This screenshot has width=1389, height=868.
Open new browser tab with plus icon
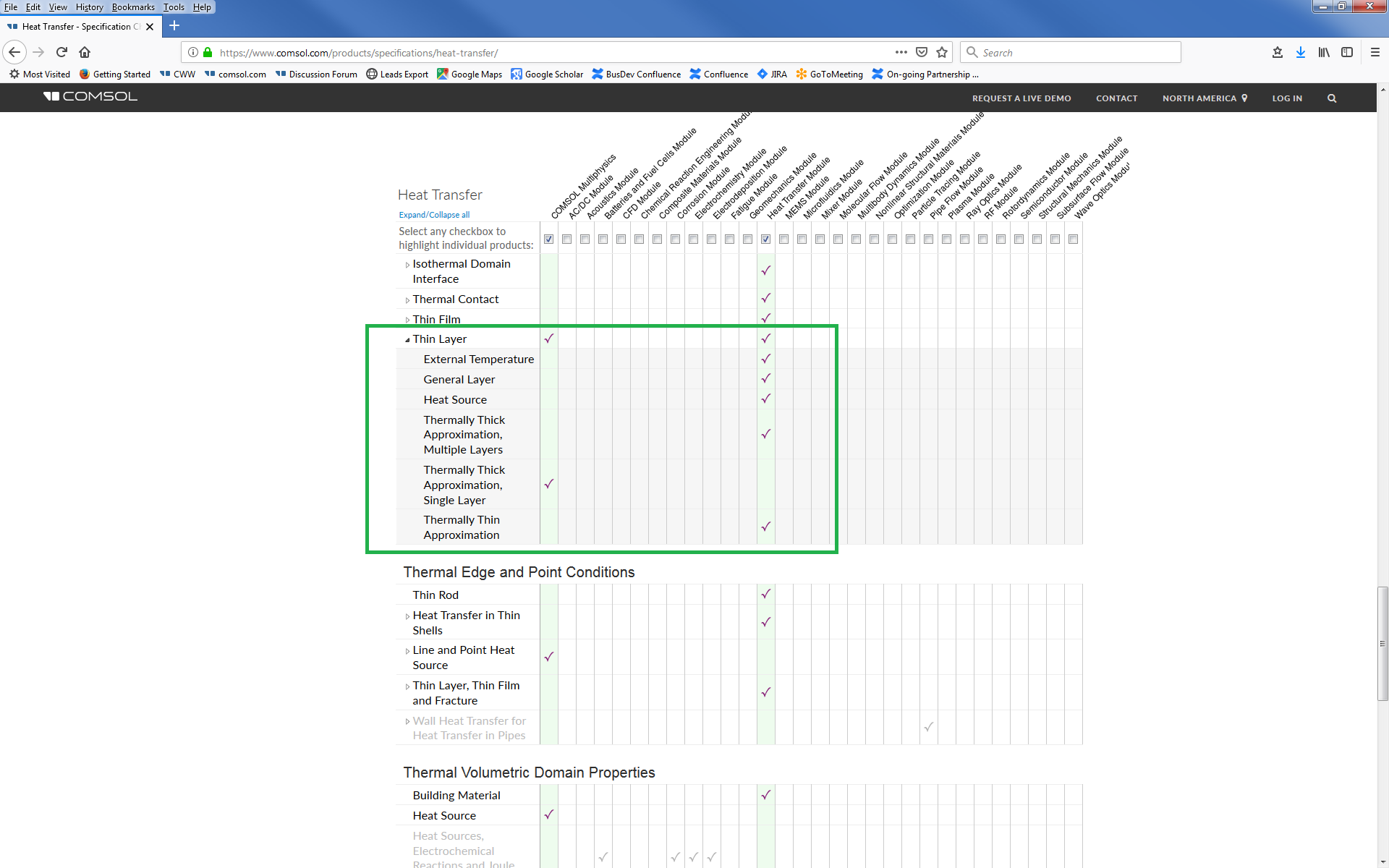[x=174, y=26]
